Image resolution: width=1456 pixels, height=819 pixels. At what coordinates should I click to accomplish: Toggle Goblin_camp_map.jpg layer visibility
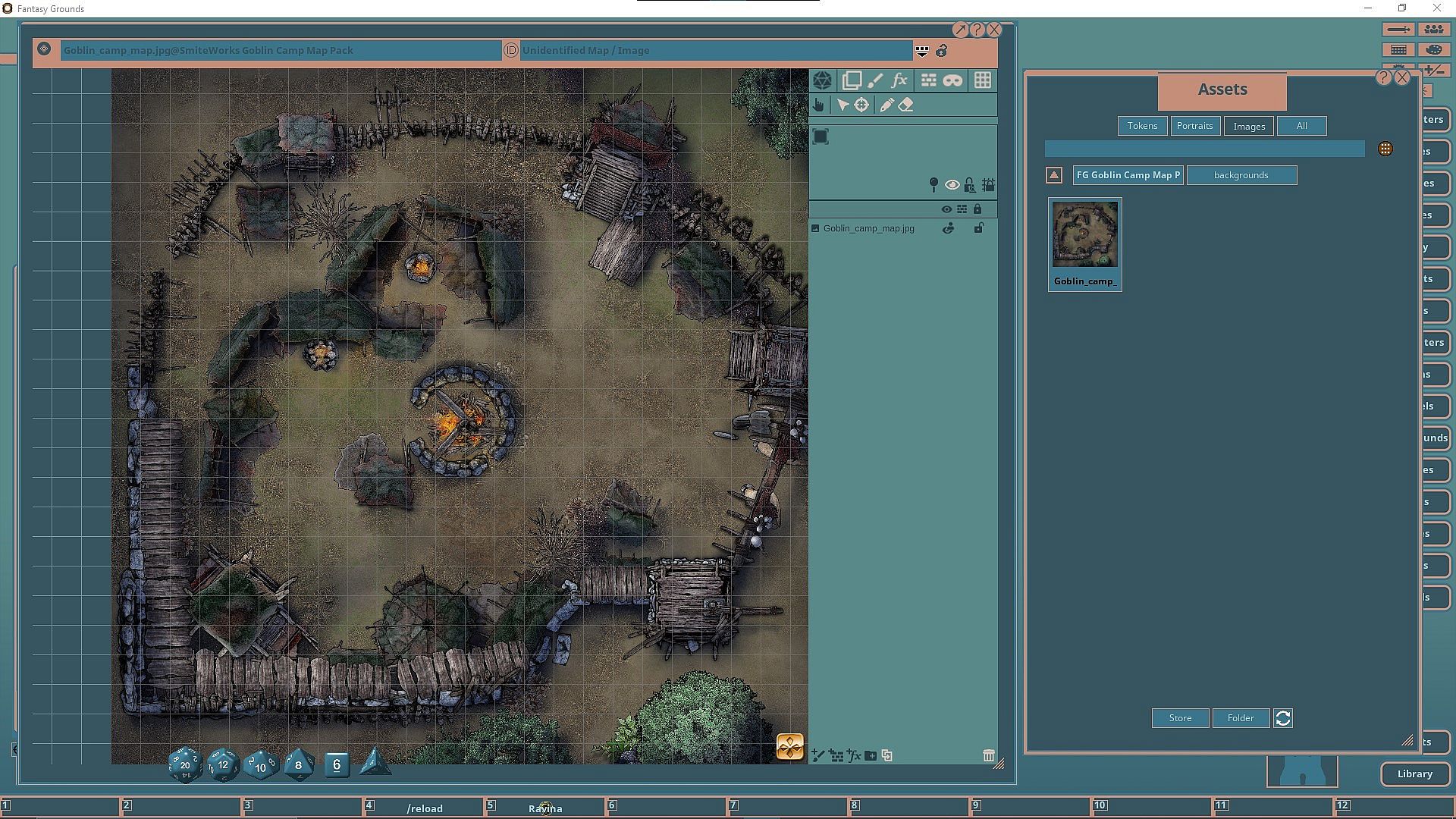point(948,228)
